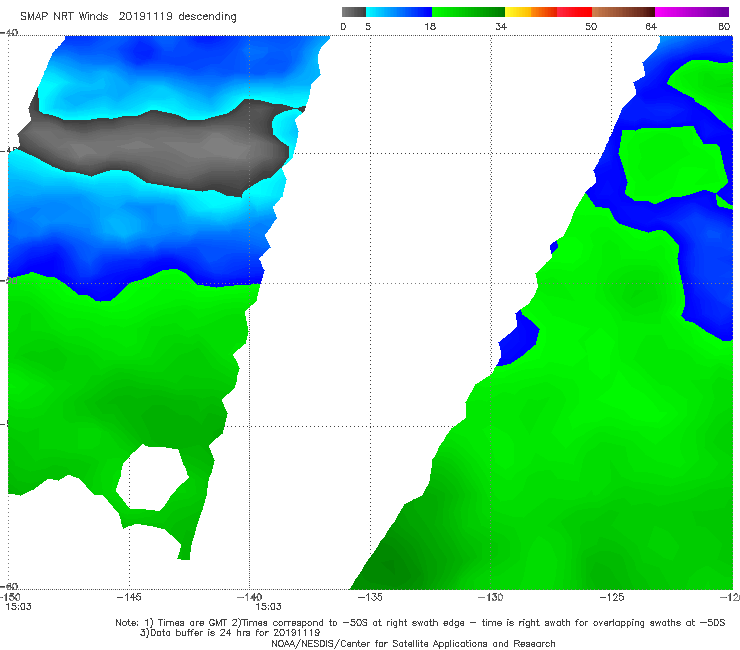The image size is (740, 650).
Task: Click the color scale label '34'
Action: click(501, 27)
